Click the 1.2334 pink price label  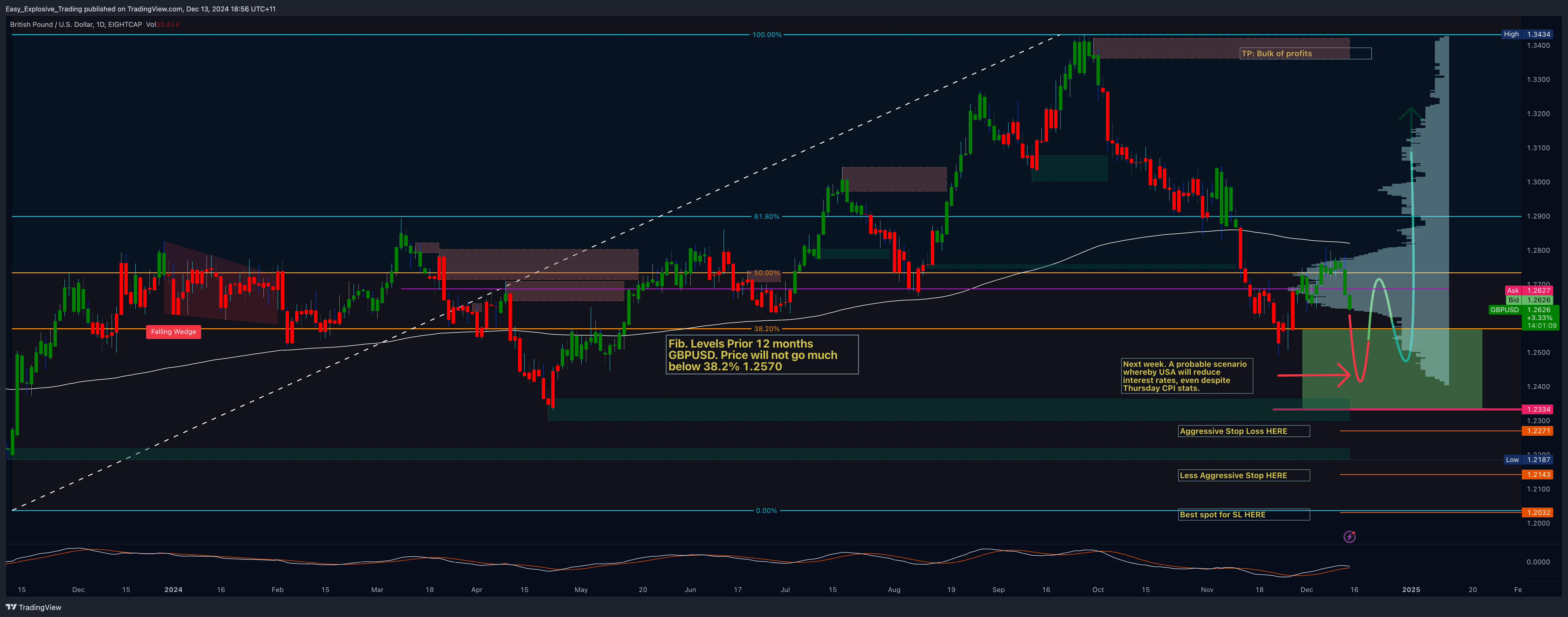pos(1537,410)
